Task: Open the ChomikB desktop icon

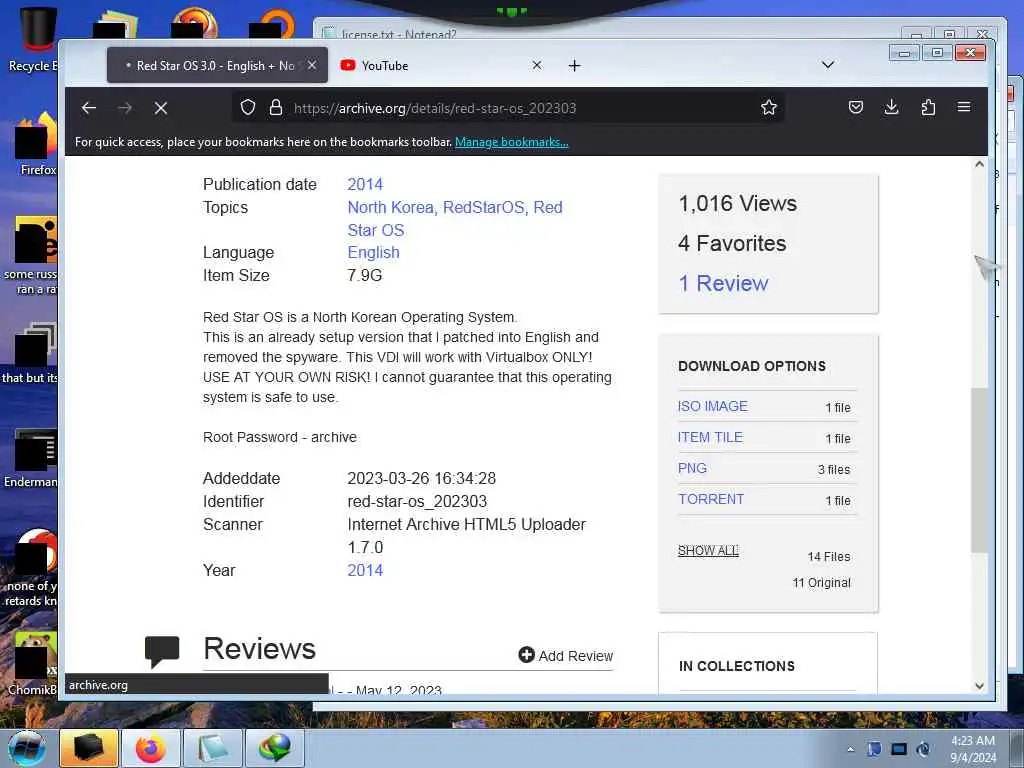Action: [x=33, y=663]
